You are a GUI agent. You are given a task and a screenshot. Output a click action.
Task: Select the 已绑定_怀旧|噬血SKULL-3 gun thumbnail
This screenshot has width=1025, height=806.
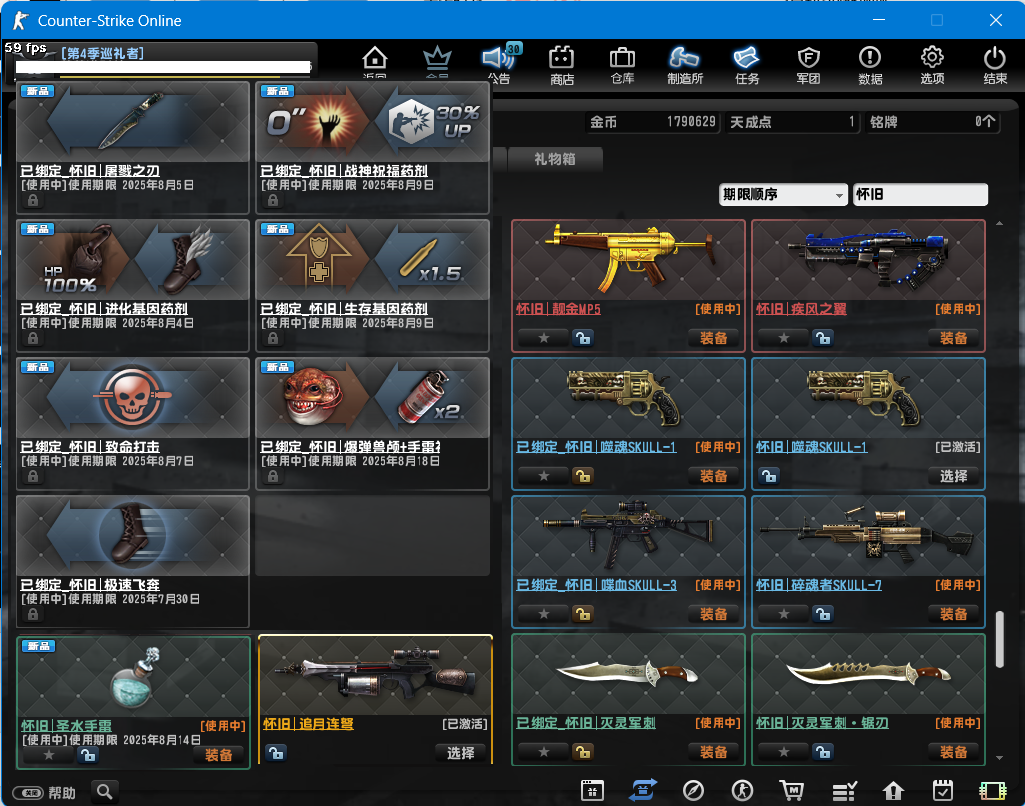[x=628, y=536]
